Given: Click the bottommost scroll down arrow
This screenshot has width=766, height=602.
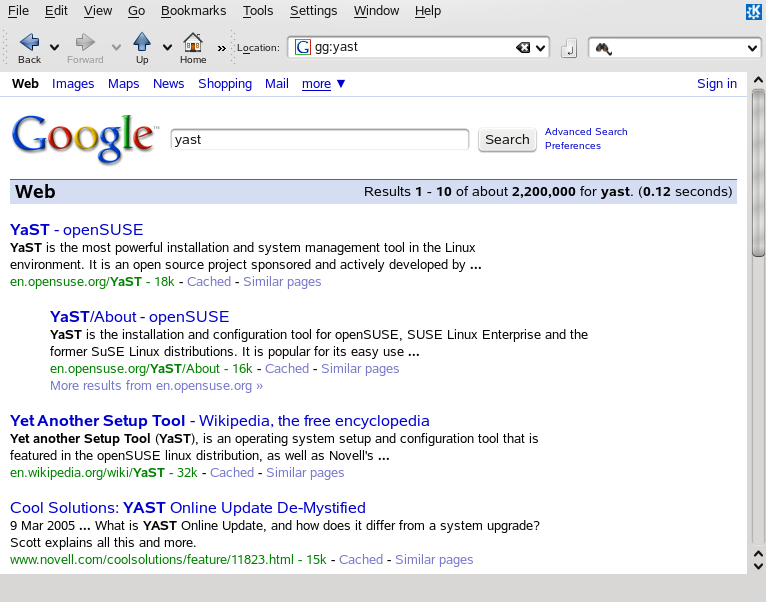Looking at the screenshot, I should pos(758,566).
